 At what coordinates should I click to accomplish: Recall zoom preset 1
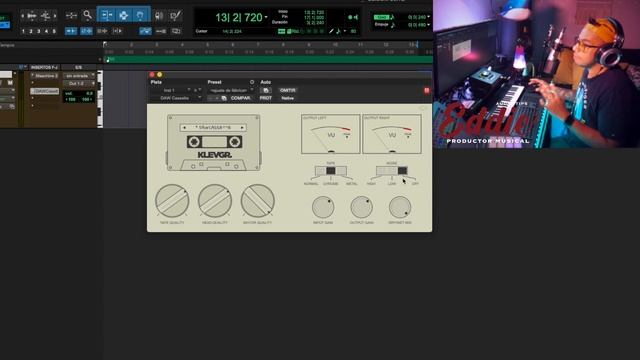[x=23, y=31]
